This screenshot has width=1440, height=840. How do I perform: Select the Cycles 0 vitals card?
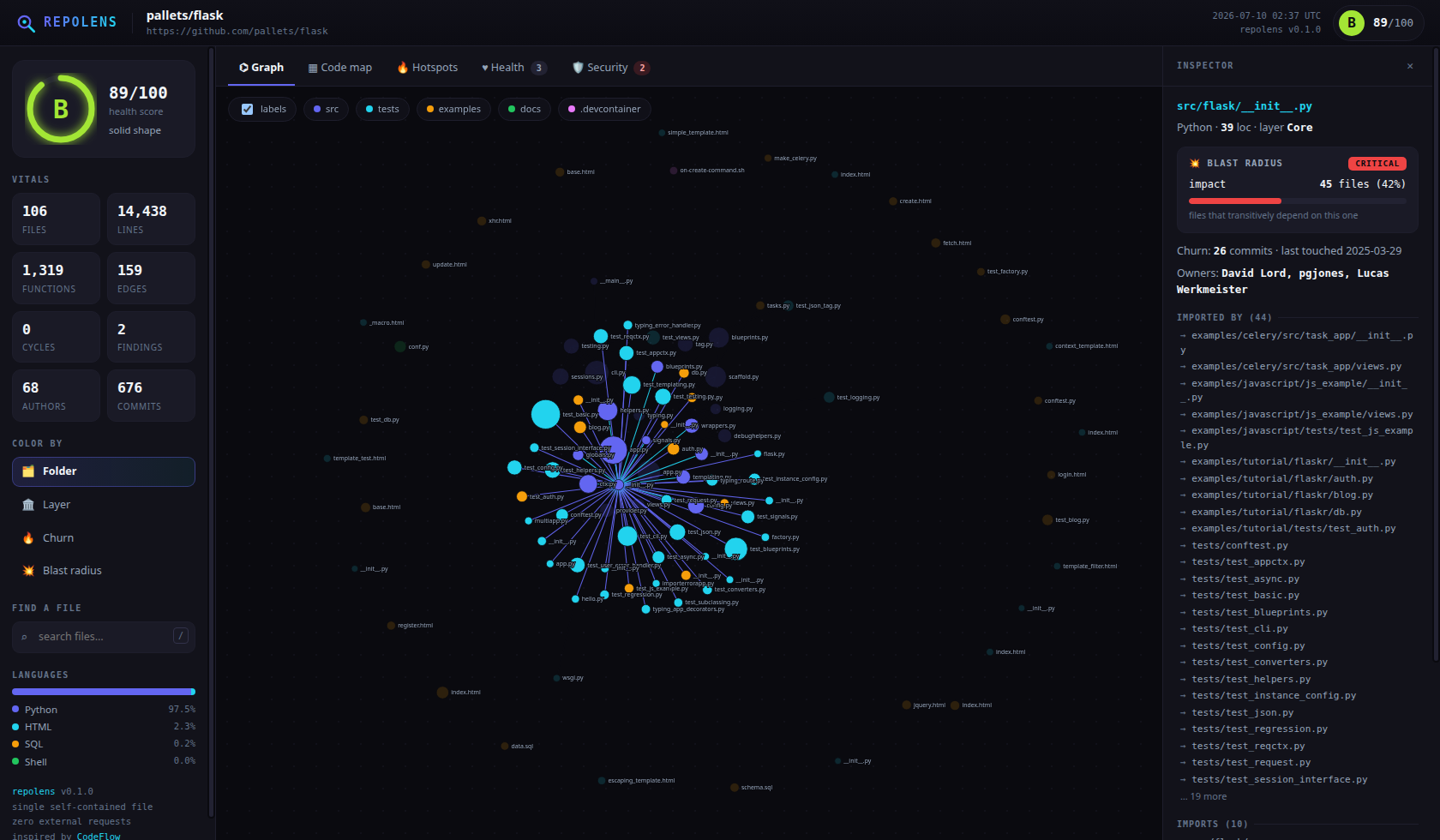click(x=56, y=337)
